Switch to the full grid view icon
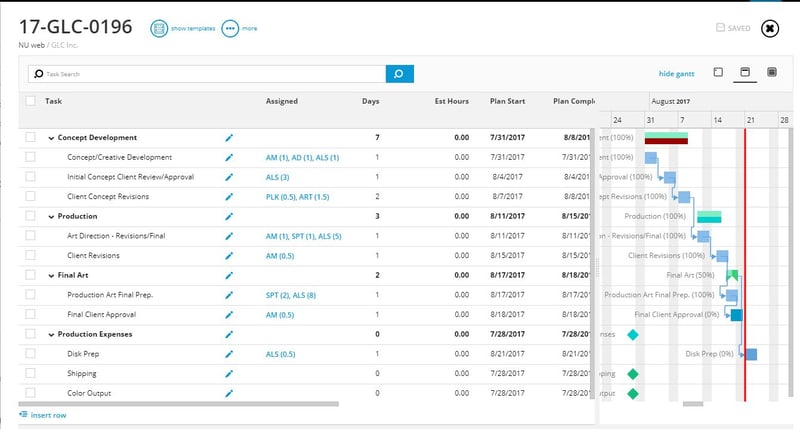Image resolution: width=800 pixels, height=429 pixels. pos(772,72)
